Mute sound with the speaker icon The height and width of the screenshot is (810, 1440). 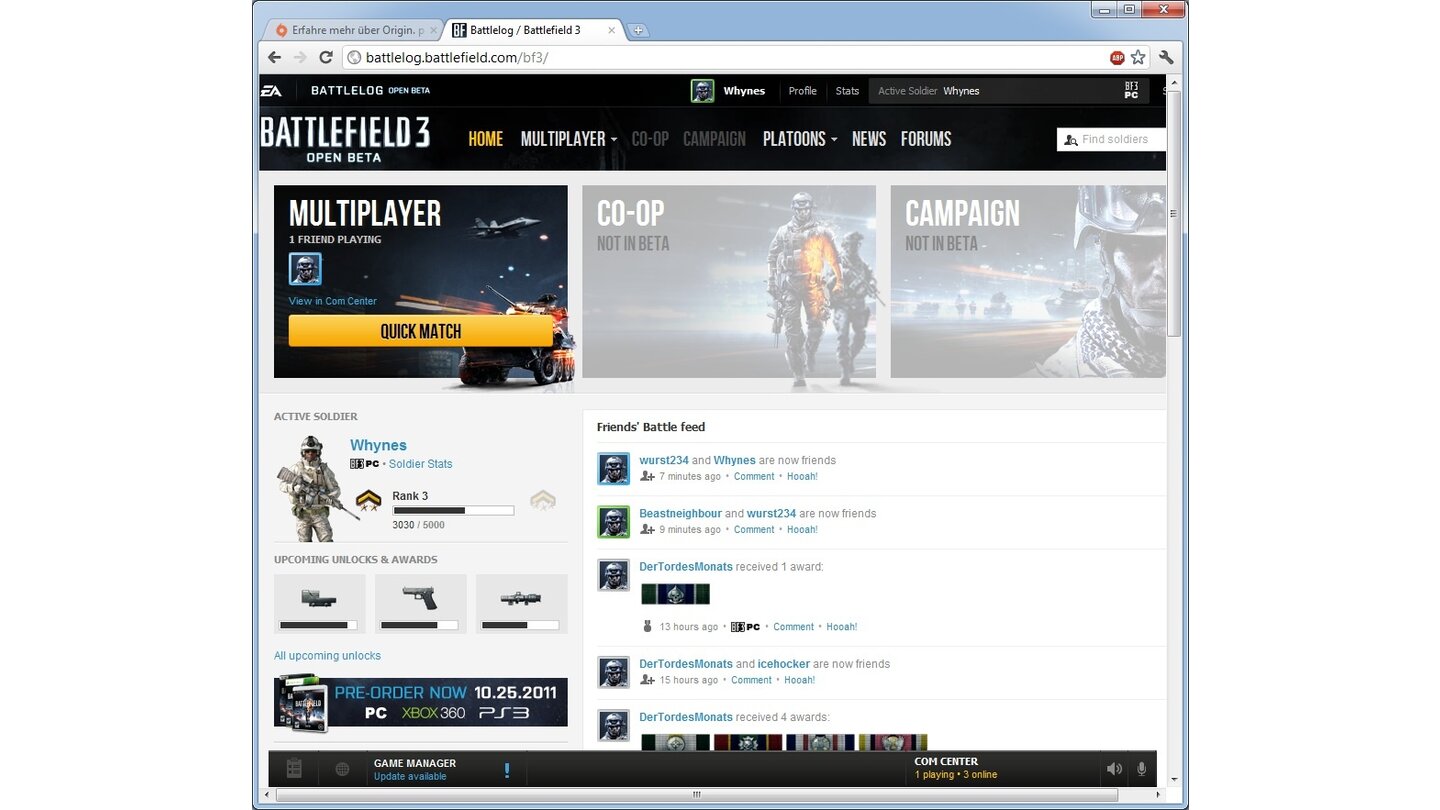(x=1114, y=769)
